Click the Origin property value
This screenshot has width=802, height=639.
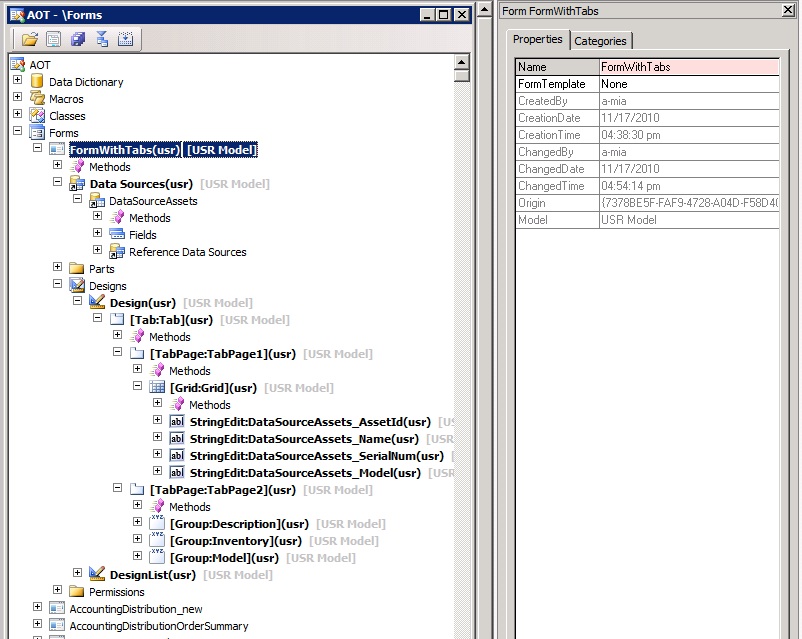coord(689,203)
